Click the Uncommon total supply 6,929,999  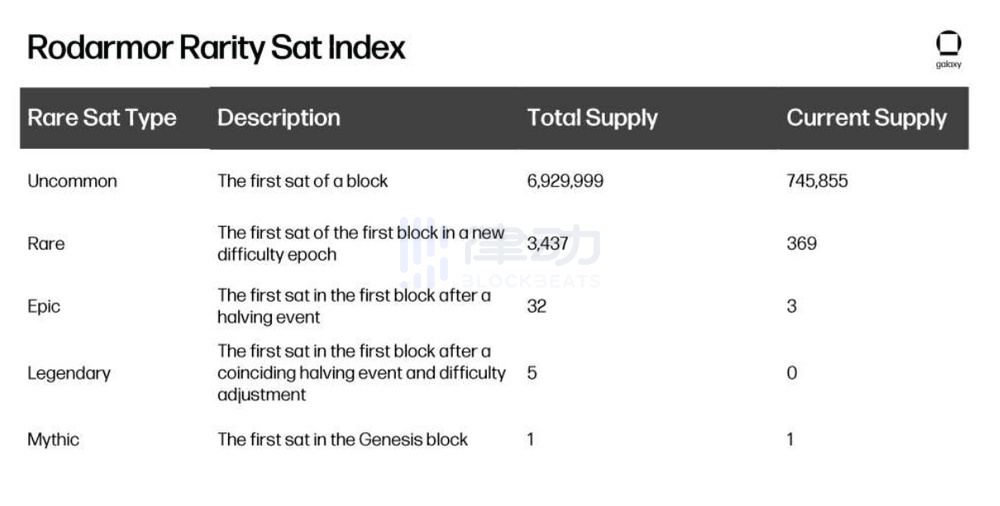coord(565,181)
